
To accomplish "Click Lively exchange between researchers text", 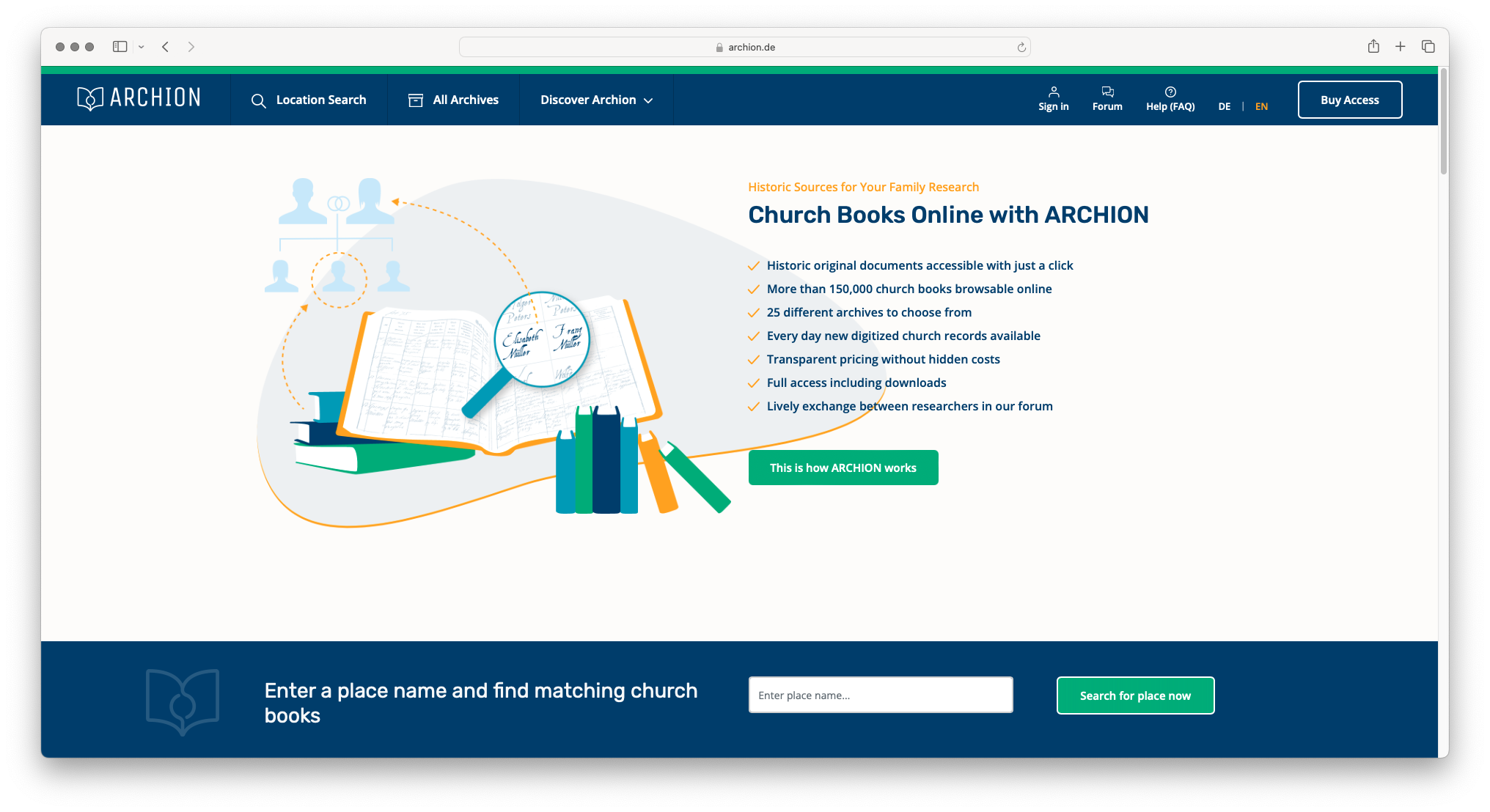I will (910, 406).
